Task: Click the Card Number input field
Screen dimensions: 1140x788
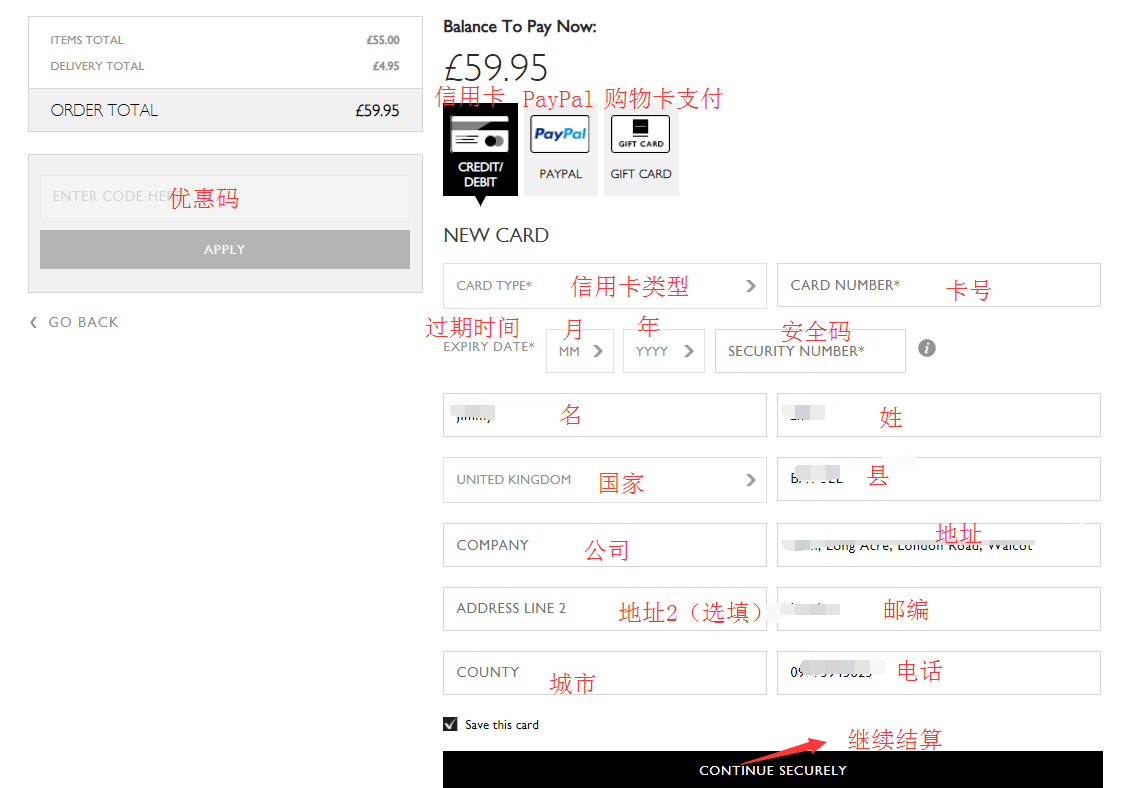Action: [x=938, y=286]
